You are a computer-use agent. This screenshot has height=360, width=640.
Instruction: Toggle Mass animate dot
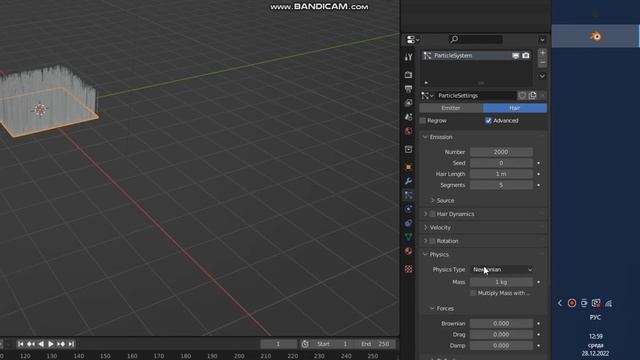coord(539,282)
